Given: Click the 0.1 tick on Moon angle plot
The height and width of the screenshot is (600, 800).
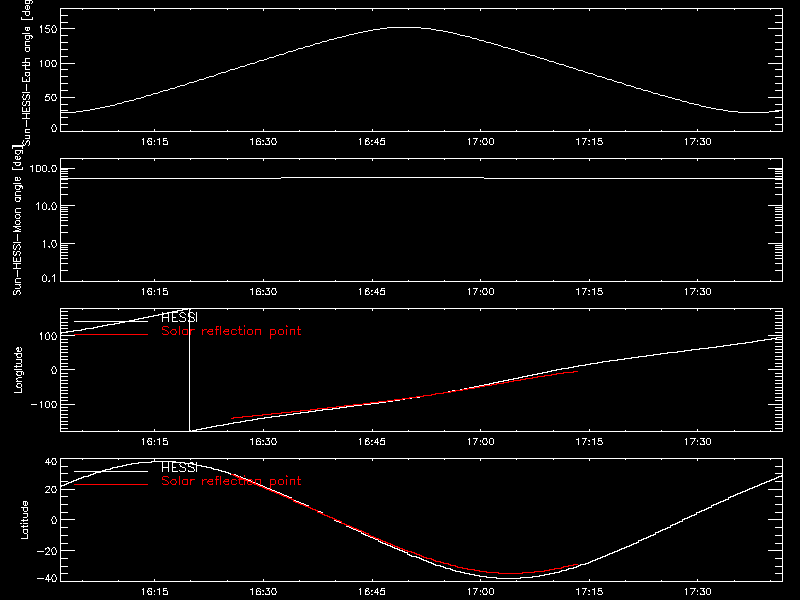Looking at the screenshot, I should pos(49,279).
